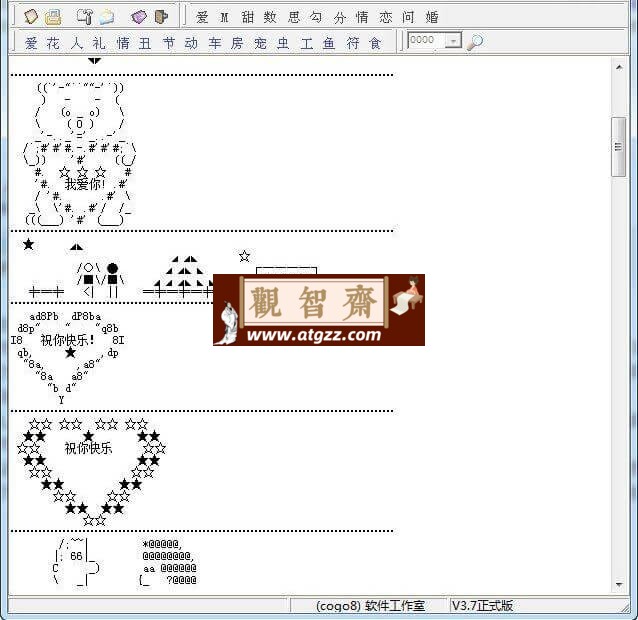
Task: Choose the blue 爱 category beside 花
Action: click(31, 42)
